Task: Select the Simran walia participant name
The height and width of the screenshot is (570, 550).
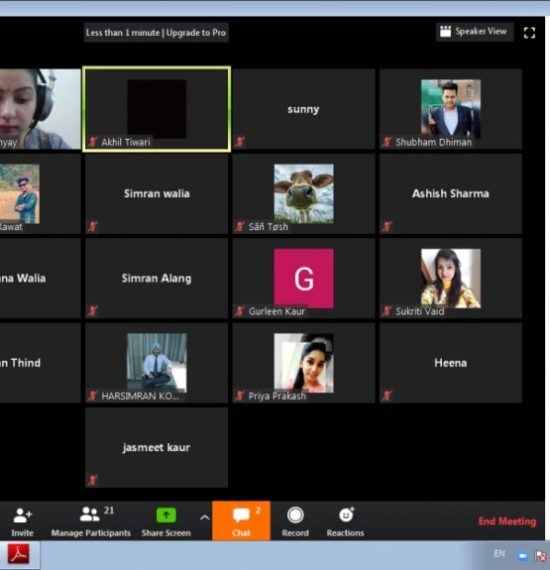Action: click(157, 193)
